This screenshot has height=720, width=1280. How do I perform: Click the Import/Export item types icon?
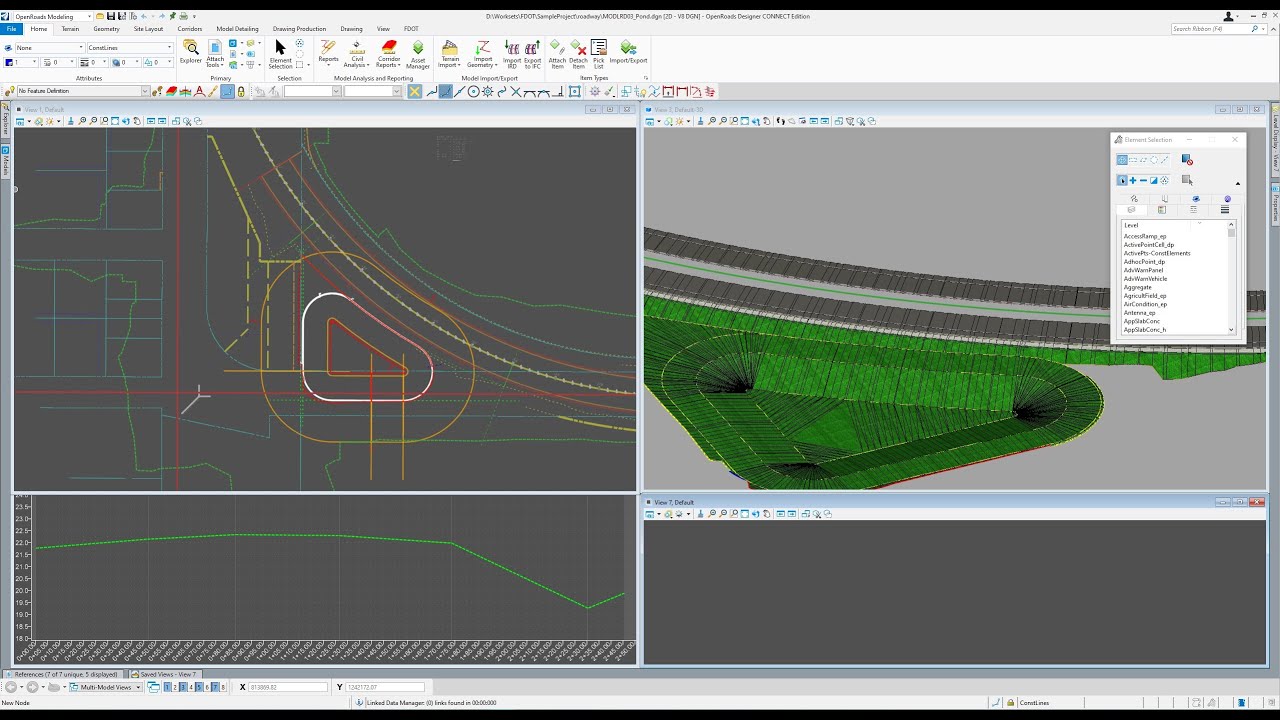(628, 52)
